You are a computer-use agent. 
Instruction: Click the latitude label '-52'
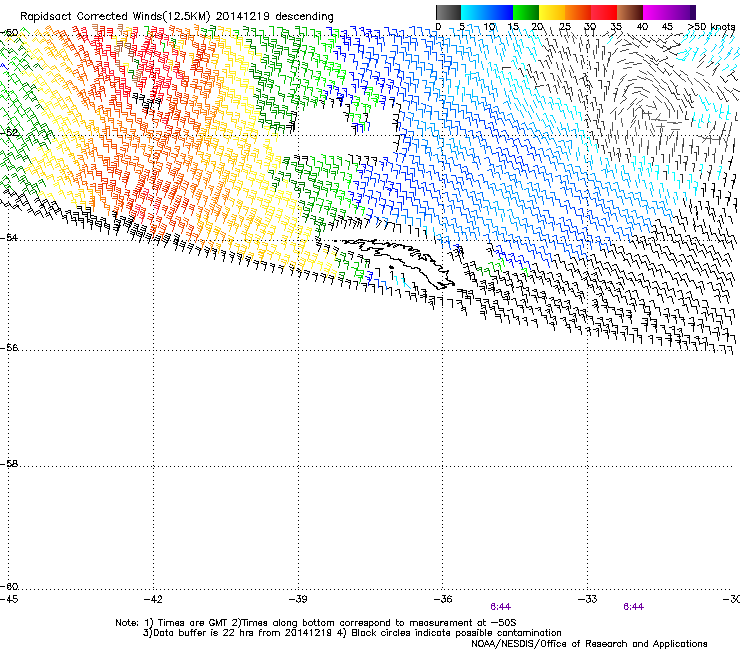[x=9, y=132]
